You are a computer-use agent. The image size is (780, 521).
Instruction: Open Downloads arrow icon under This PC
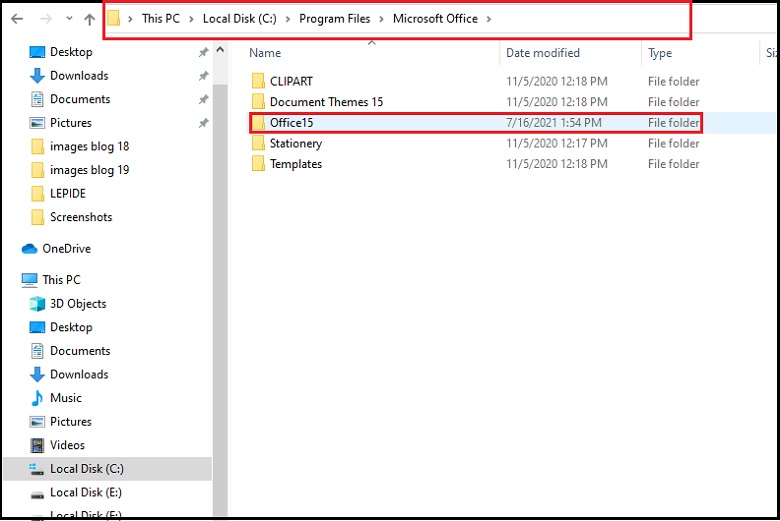click(x=37, y=374)
